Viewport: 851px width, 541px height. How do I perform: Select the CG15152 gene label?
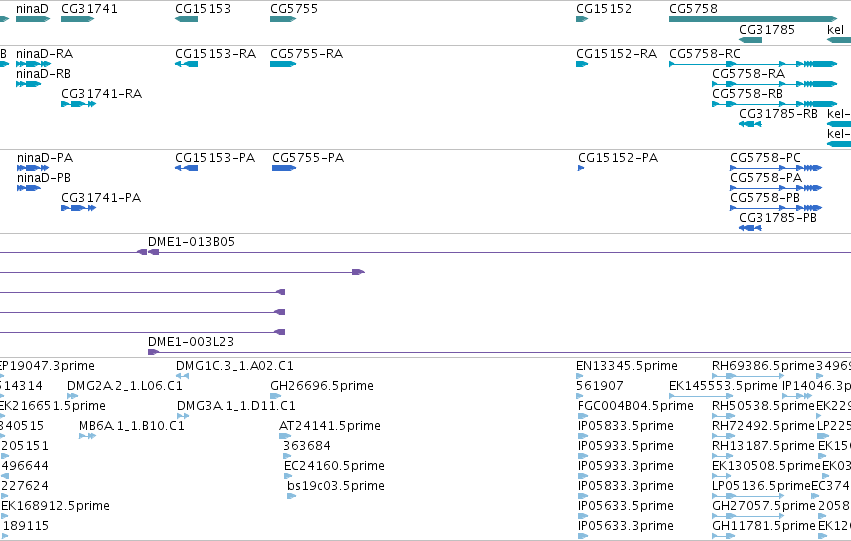[x=604, y=9]
